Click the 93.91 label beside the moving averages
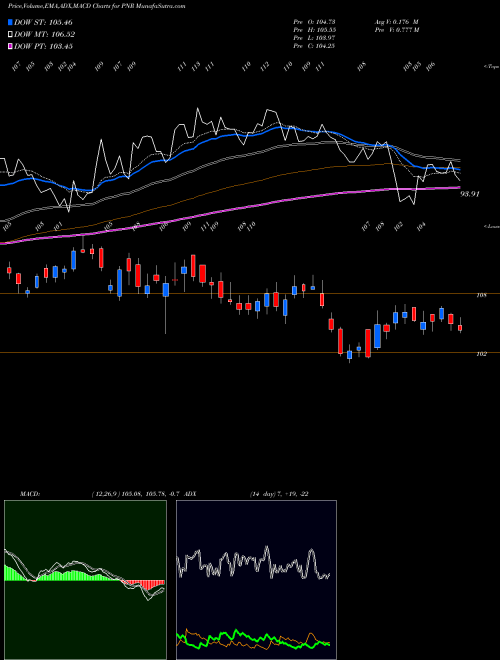 tap(470, 194)
